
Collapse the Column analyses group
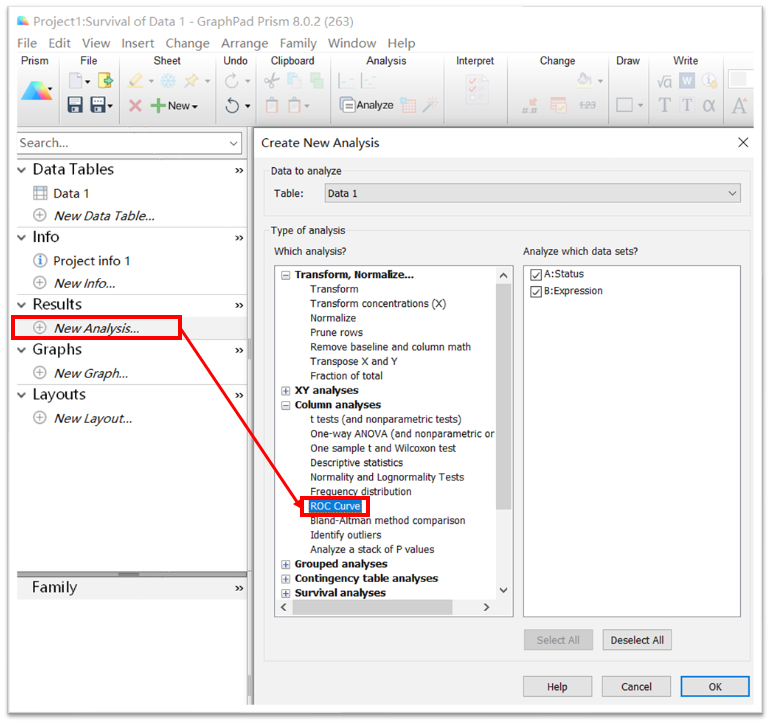(x=286, y=405)
